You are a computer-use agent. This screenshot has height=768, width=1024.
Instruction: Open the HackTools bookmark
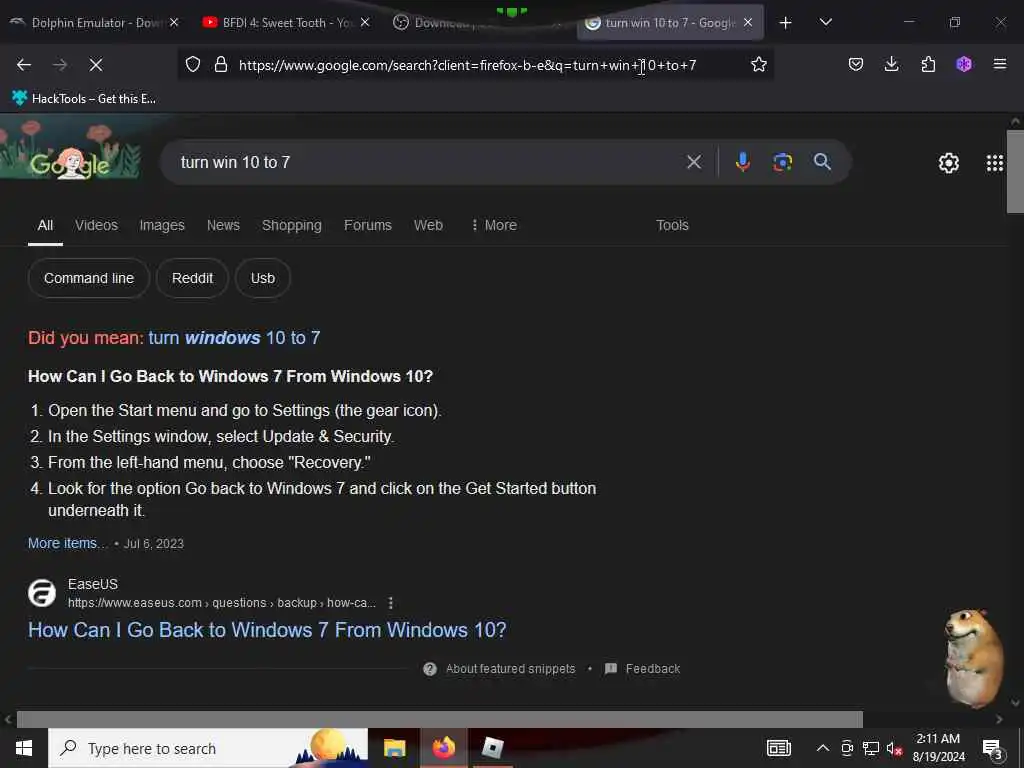[84, 99]
